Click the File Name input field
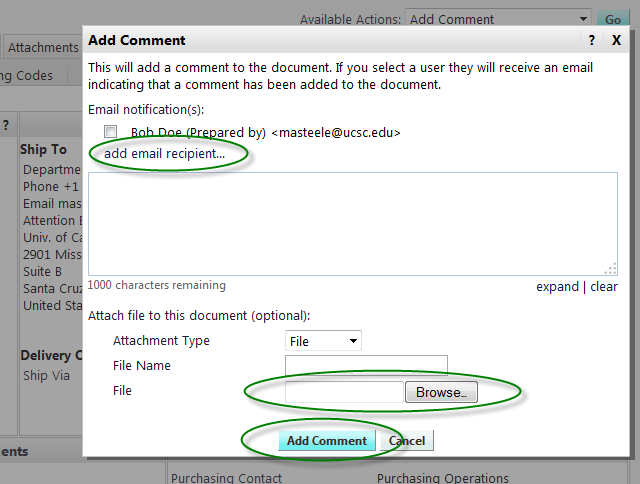640x484 pixels. tap(366, 365)
